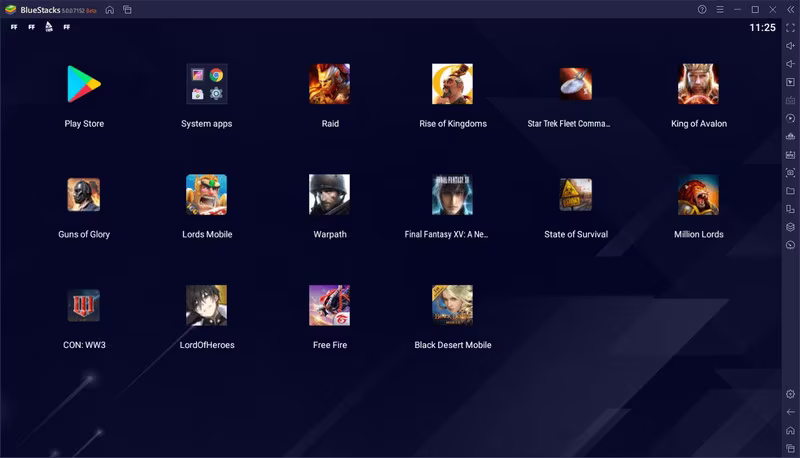Viewport: 800px width, 458px height.
Task: Go home using sidebar bottom home icon
Action: point(790,430)
